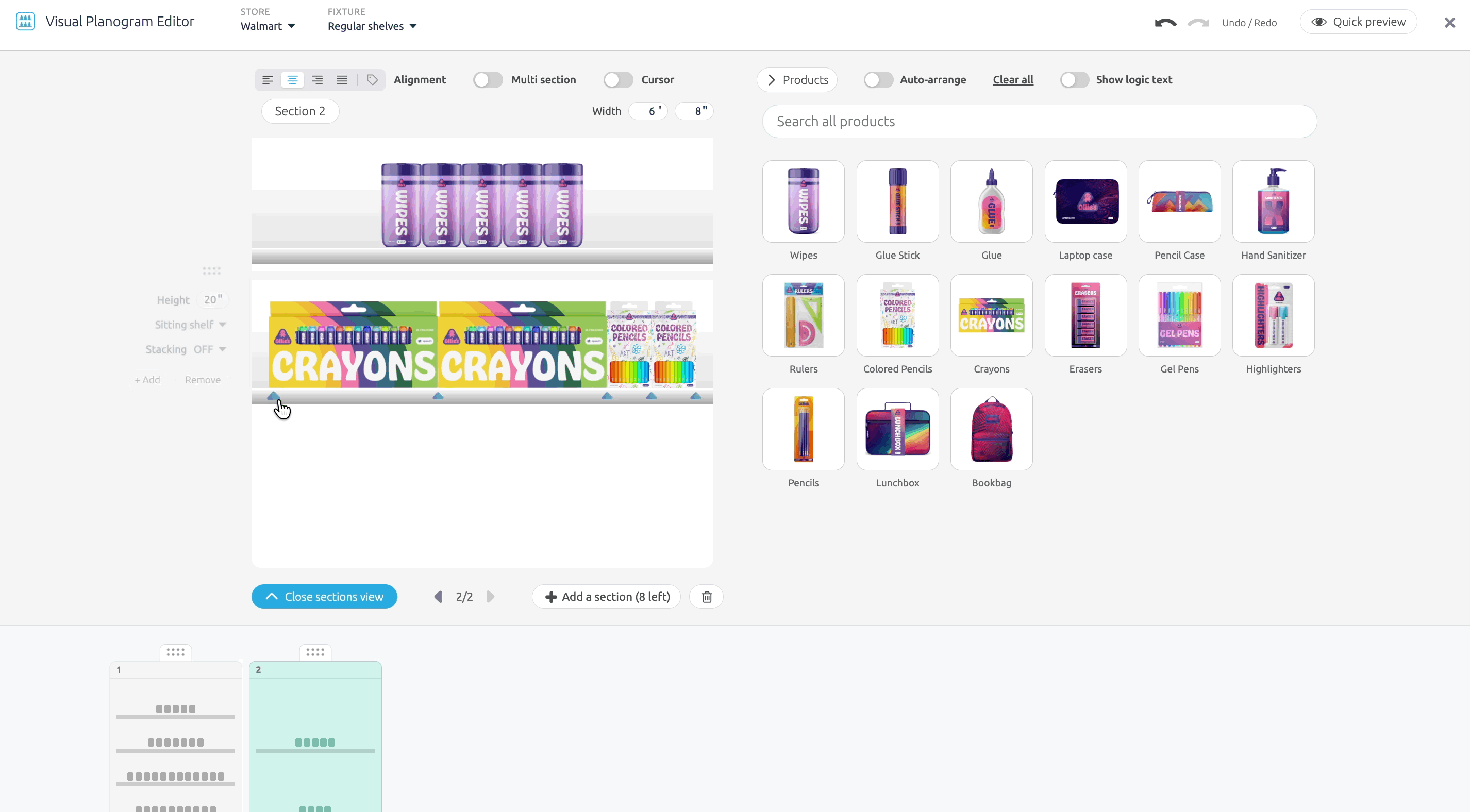Open the Store Walmart dropdown
This screenshot has width=1470, height=812.
268,26
